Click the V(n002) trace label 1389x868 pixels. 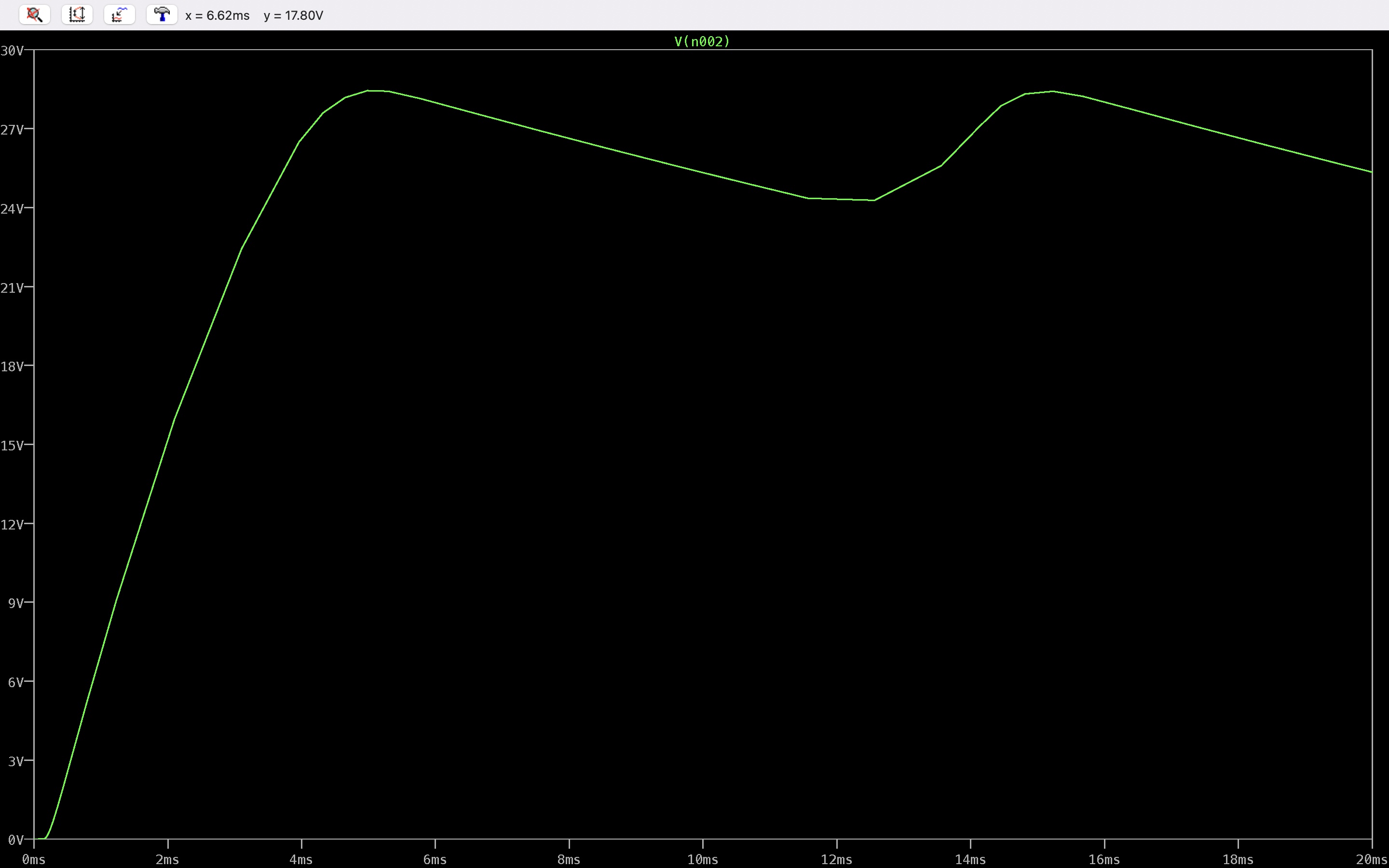pos(701,41)
